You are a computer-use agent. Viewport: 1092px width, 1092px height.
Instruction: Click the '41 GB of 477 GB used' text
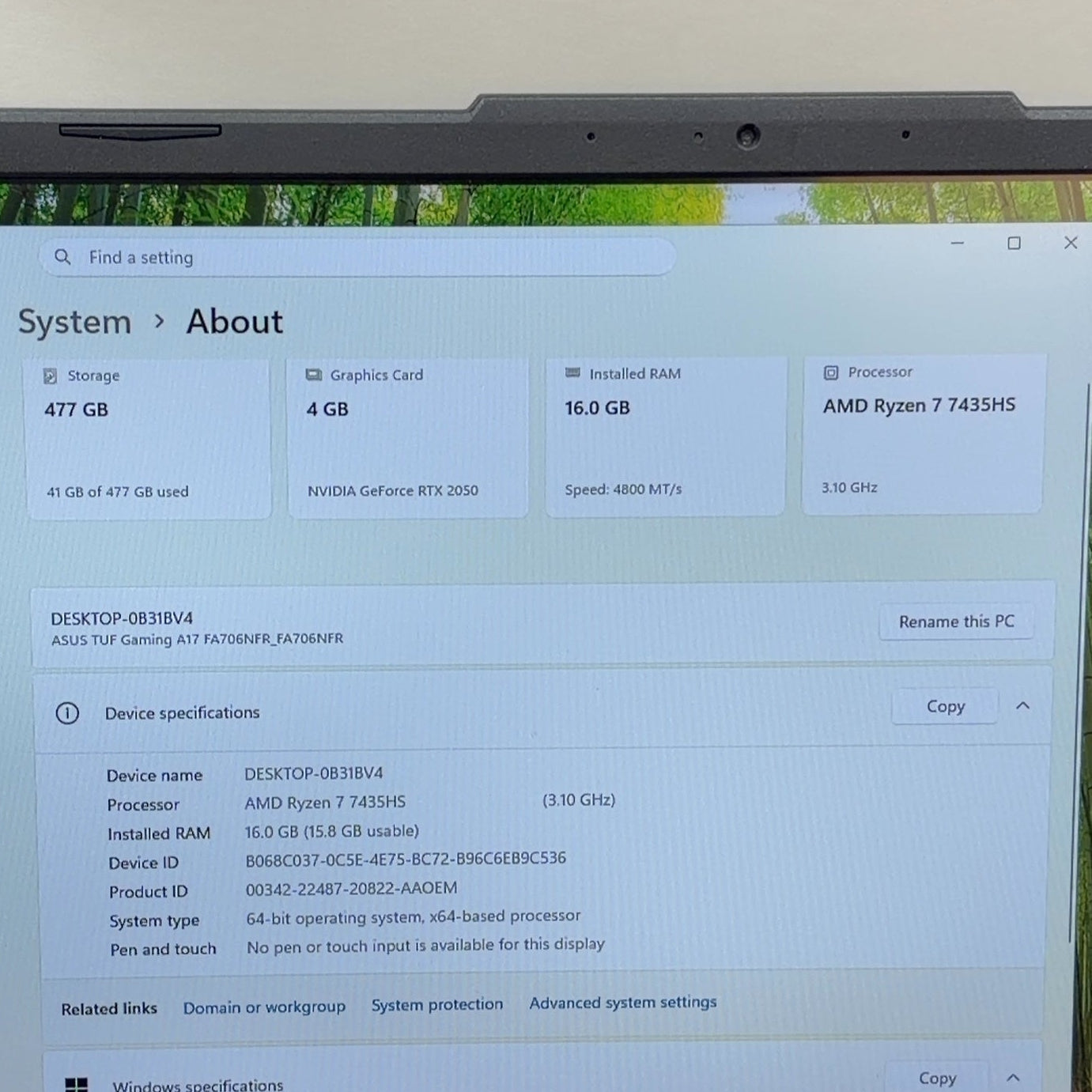click(118, 492)
